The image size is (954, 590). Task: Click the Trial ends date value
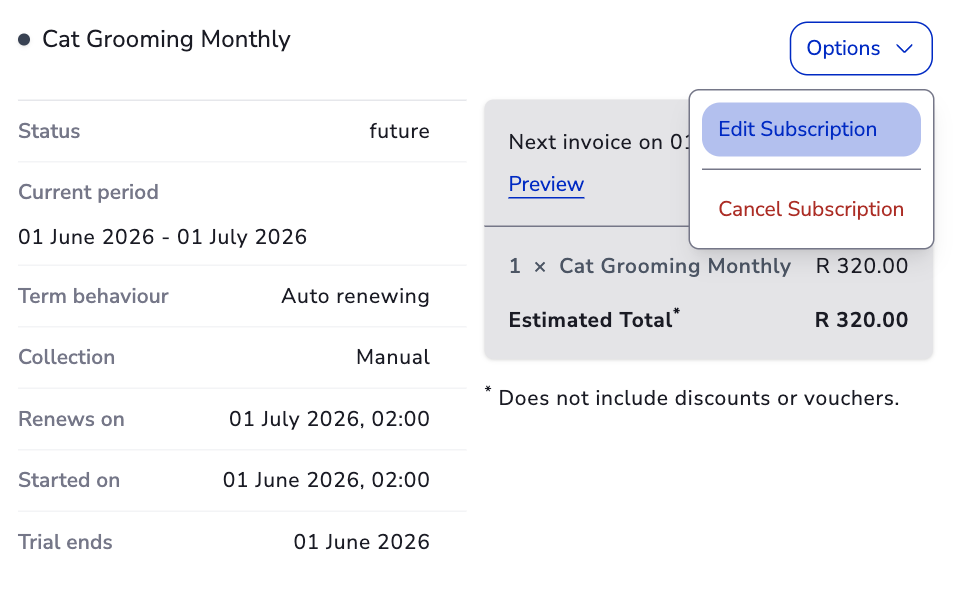pos(361,543)
